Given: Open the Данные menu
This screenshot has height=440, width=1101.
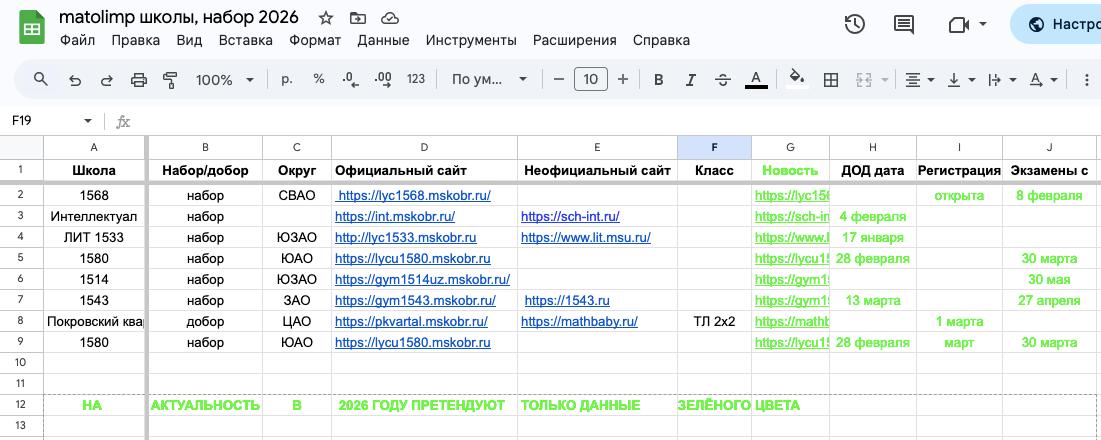Looking at the screenshot, I should 383,41.
